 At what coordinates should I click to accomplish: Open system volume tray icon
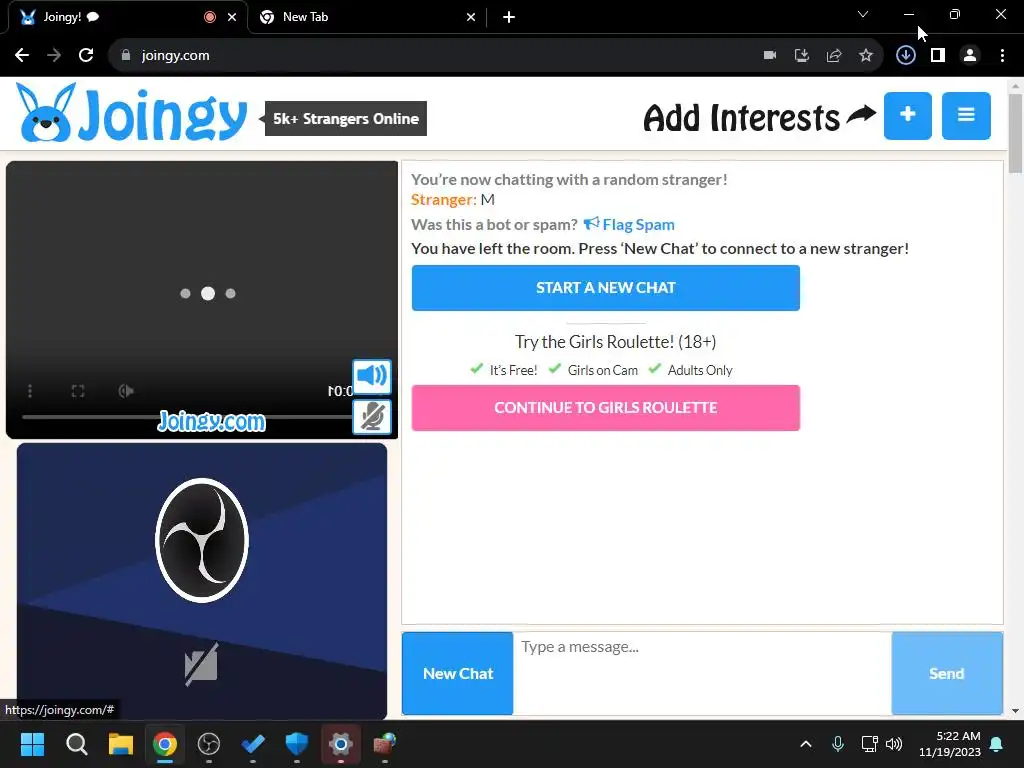893,744
